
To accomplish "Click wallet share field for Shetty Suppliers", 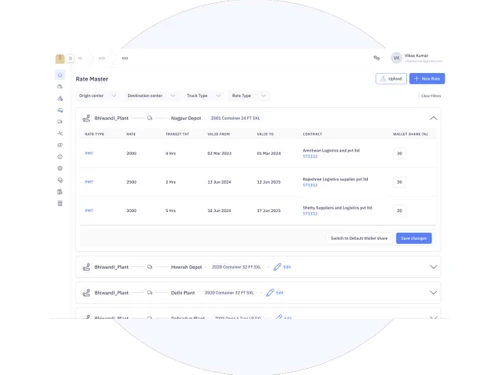I will 399,211.
